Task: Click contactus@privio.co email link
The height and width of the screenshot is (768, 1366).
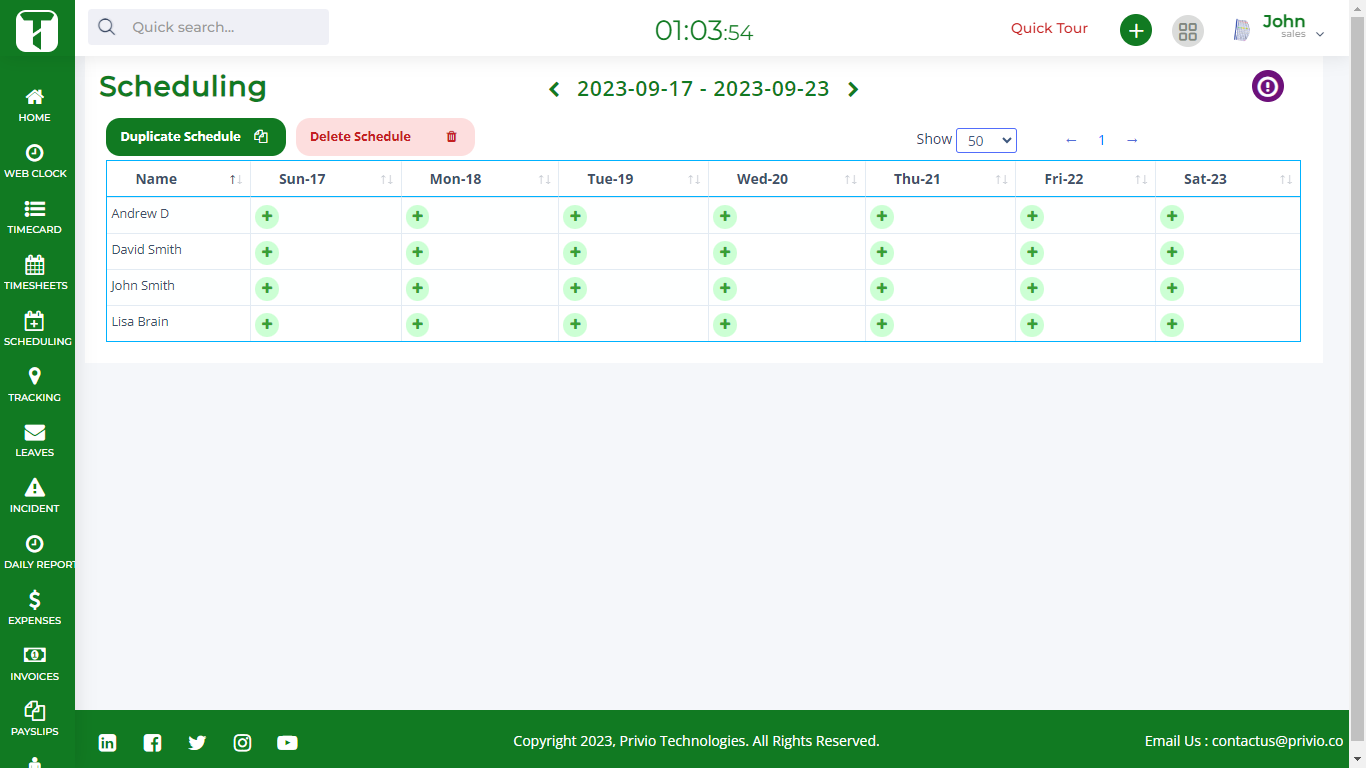Action: pyautogui.click(x=1277, y=741)
